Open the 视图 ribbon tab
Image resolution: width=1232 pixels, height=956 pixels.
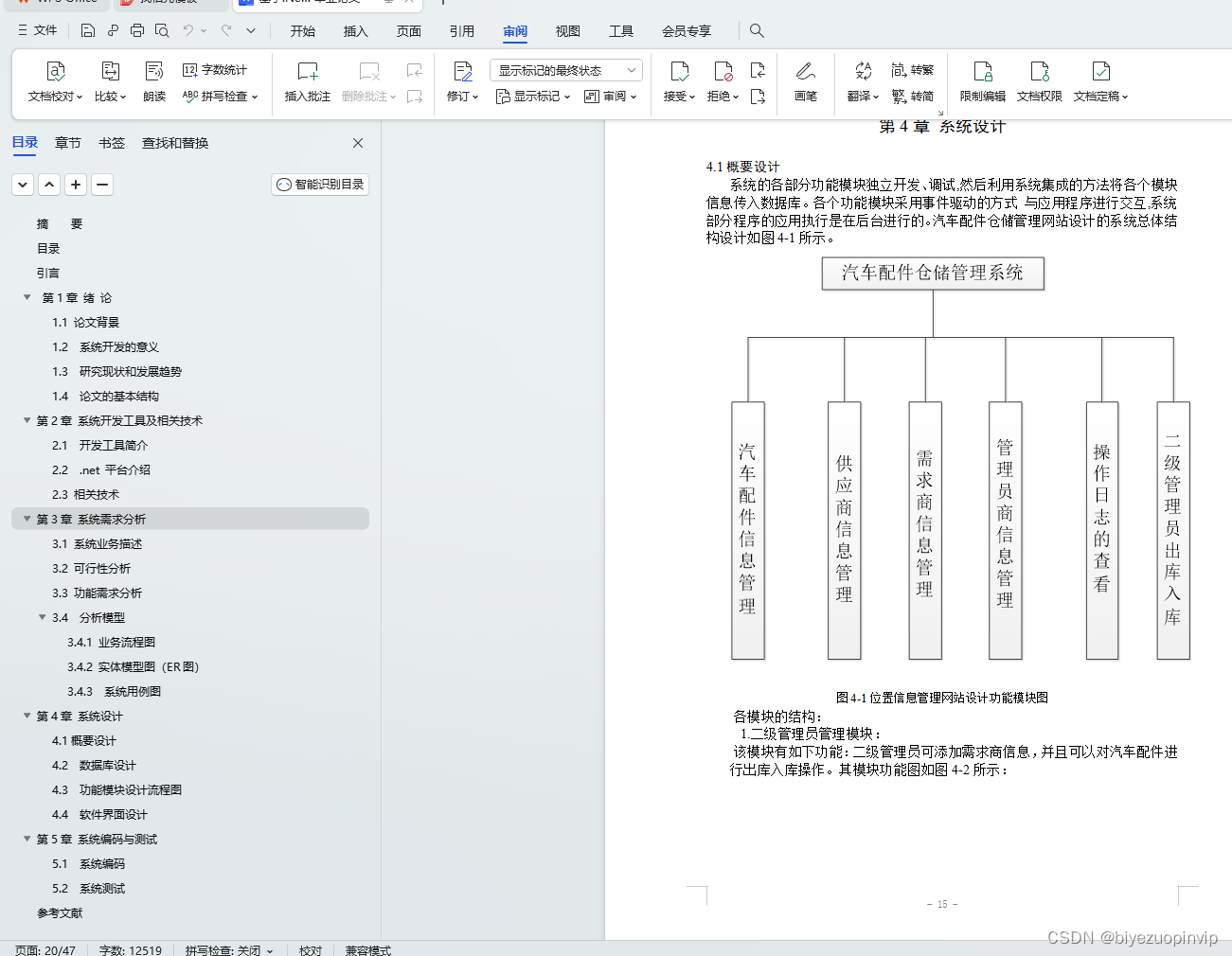[x=567, y=30]
